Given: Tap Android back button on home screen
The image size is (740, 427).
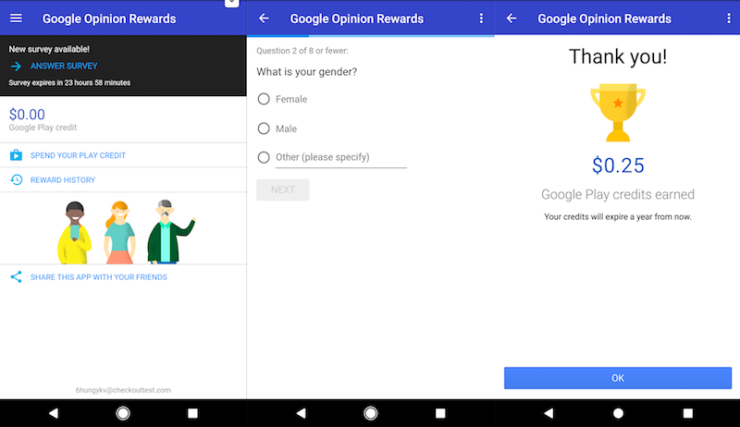Looking at the screenshot, I should pos(53,413).
